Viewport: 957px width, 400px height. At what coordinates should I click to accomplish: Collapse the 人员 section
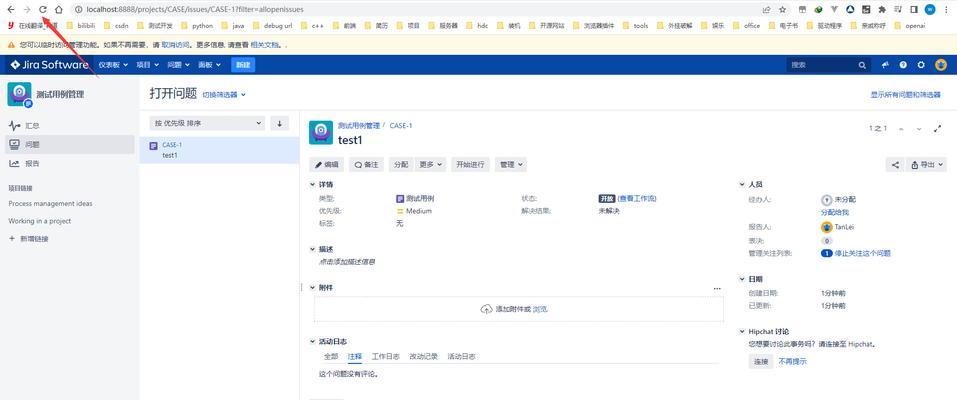click(x=742, y=184)
